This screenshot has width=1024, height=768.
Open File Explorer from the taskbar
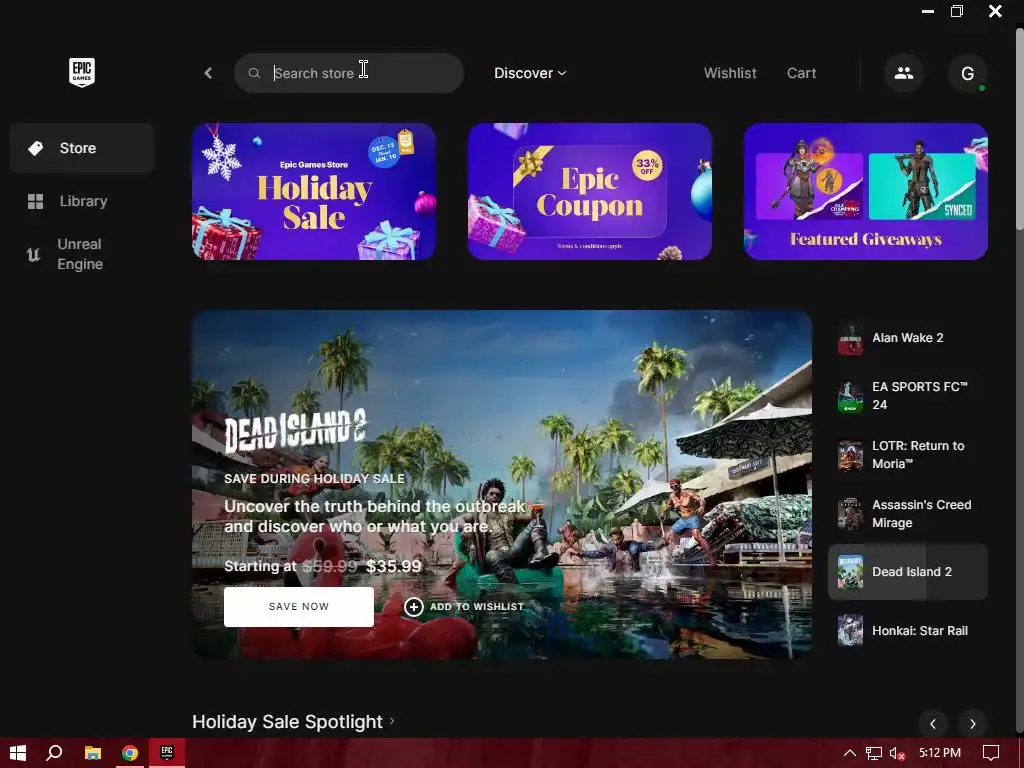click(x=93, y=753)
